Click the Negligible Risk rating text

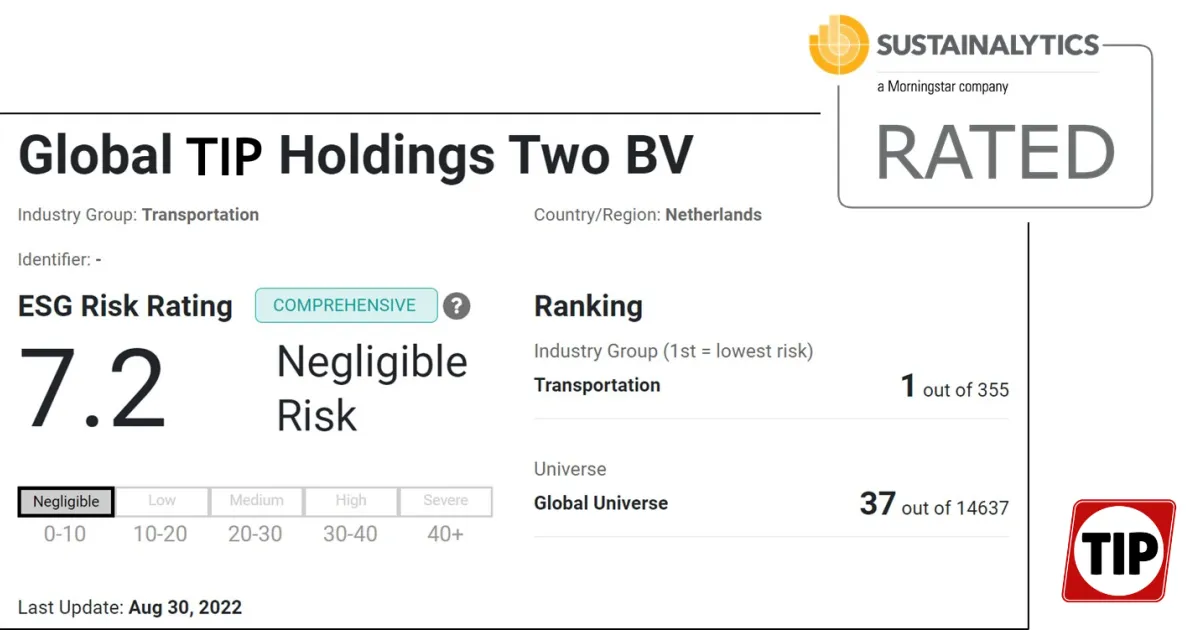[371, 388]
